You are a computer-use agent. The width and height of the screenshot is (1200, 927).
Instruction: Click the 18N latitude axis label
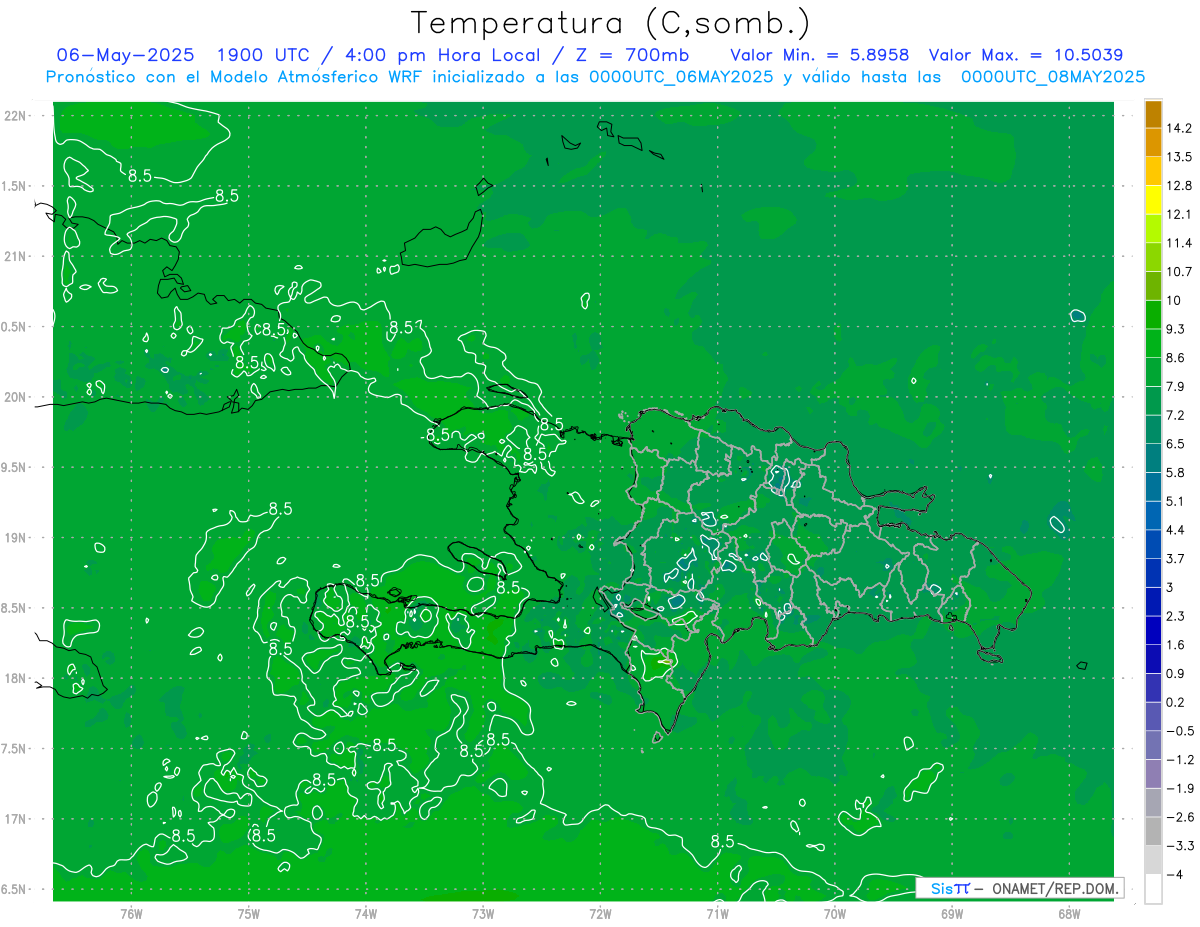click(x=16, y=678)
